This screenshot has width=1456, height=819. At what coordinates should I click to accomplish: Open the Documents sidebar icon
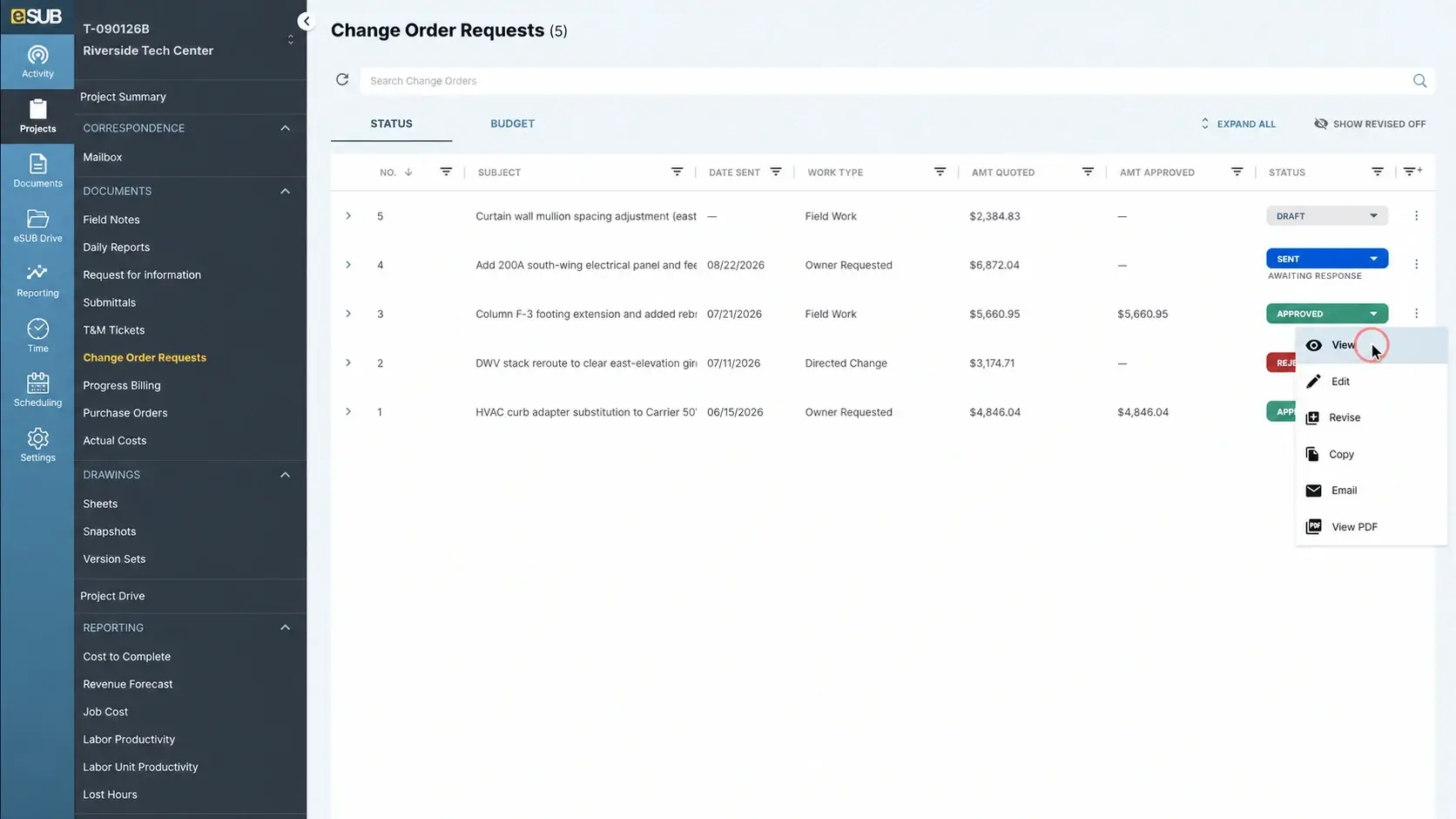click(37, 172)
